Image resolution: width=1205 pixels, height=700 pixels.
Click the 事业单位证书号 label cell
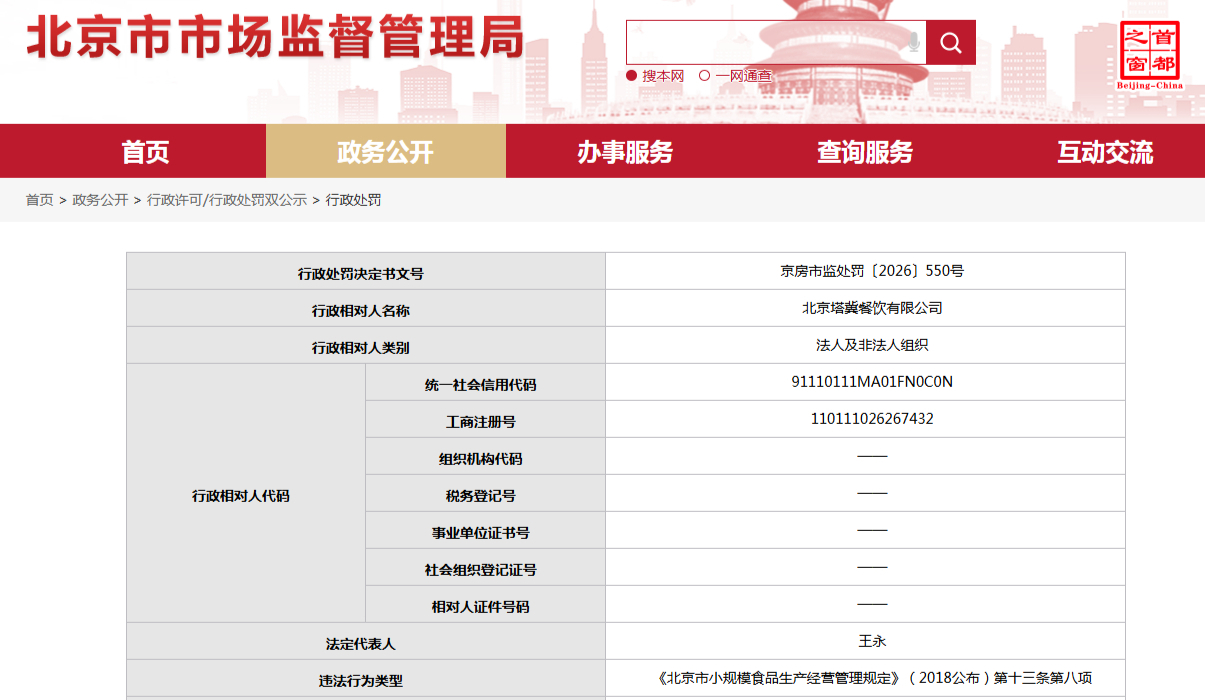tap(486, 531)
